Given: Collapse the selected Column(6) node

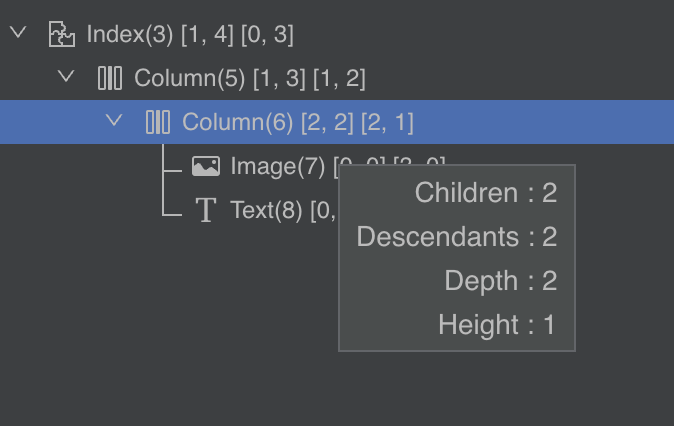Looking at the screenshot, I should (x=114, y=121).
